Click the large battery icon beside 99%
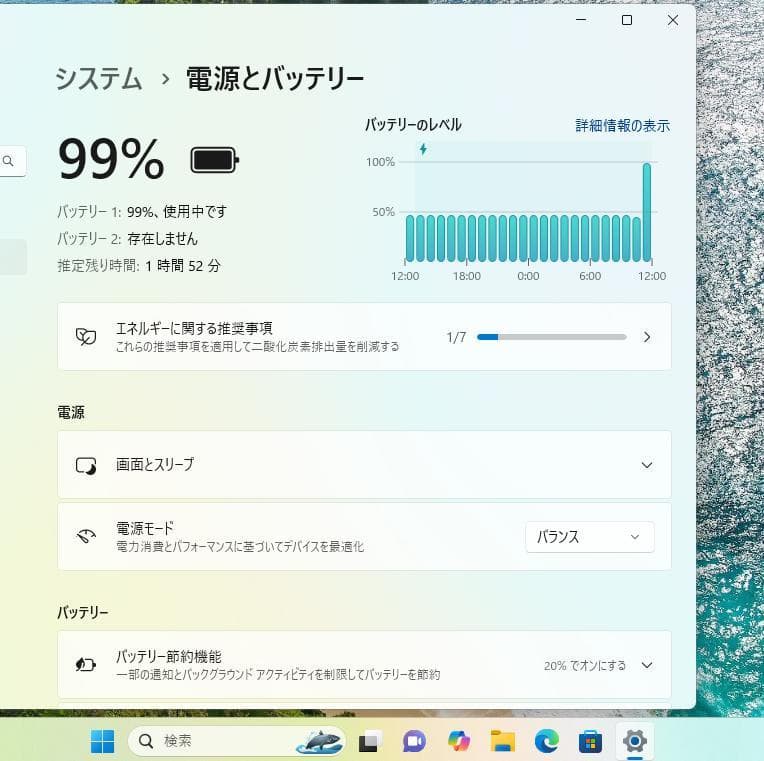 (214, 160)
